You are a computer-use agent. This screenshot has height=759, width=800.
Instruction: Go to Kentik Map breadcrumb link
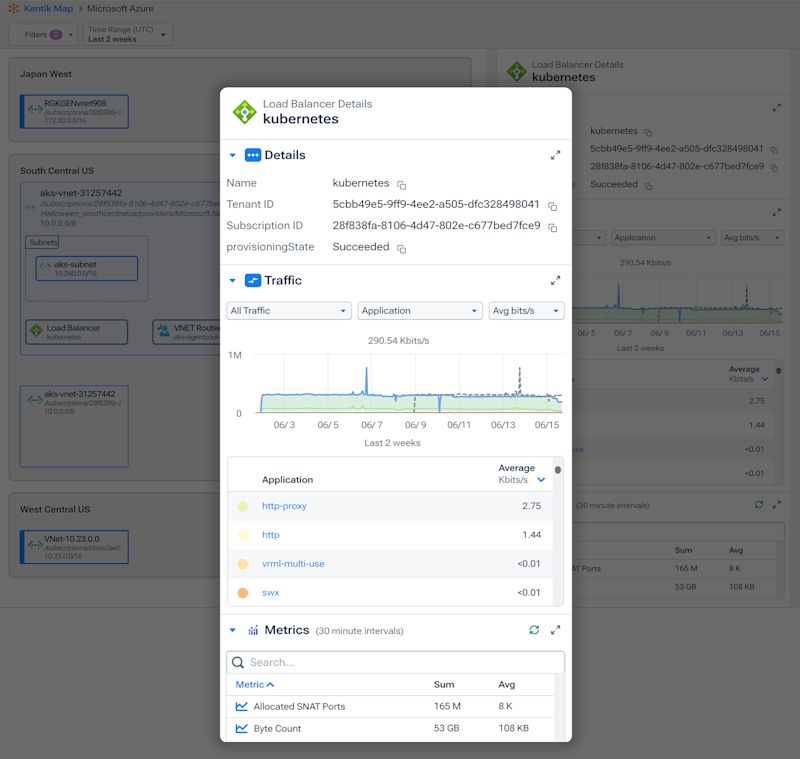pyautogui.click(x=48, y=9)
